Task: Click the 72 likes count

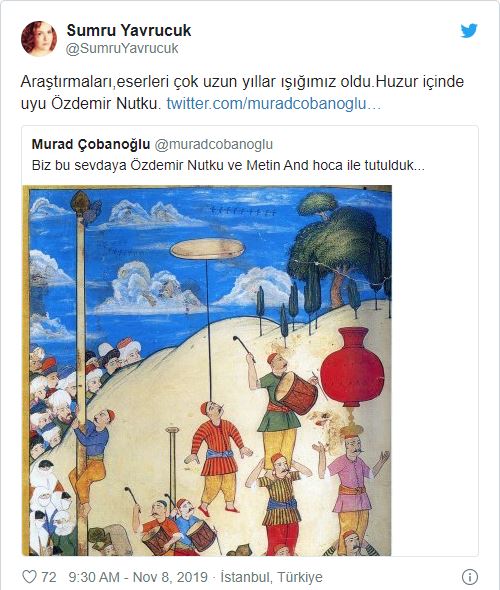Action: click(x=49, y=577)
